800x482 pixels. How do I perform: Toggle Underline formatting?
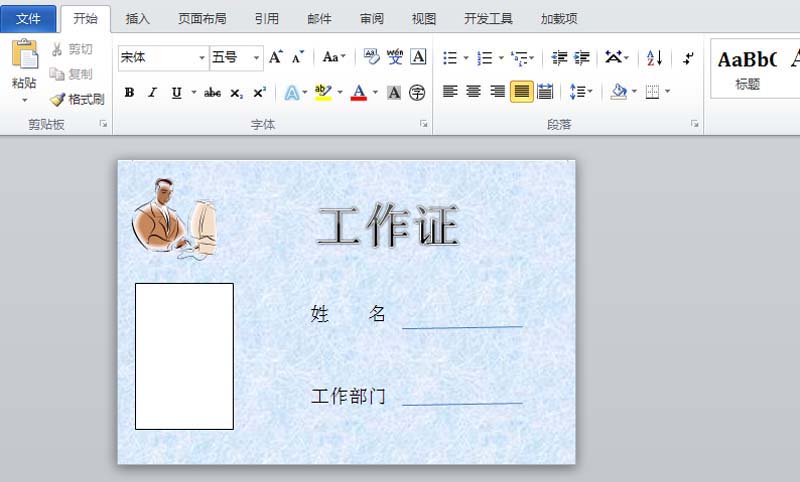tap(177, 93)
